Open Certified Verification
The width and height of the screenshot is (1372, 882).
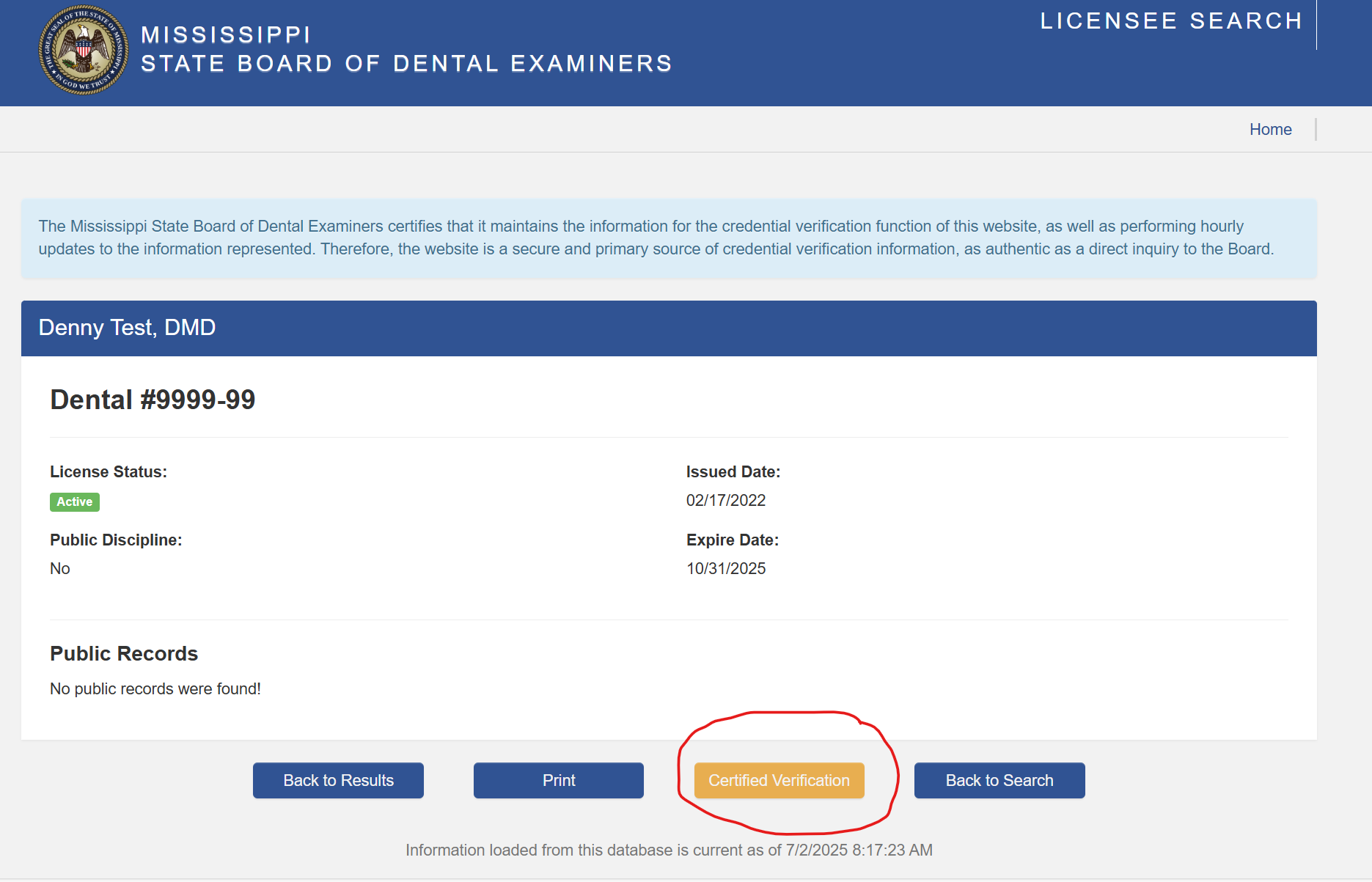click(x=779, y=780)
